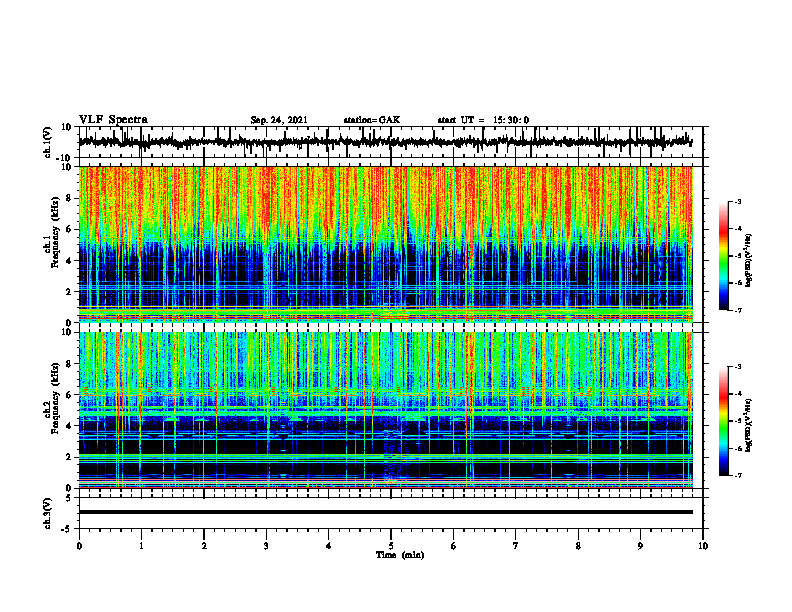The height and width of the screenshot is (612, 792).
Task: Click the flat black ch.3 voltage trace
Action: coord(386,512)
